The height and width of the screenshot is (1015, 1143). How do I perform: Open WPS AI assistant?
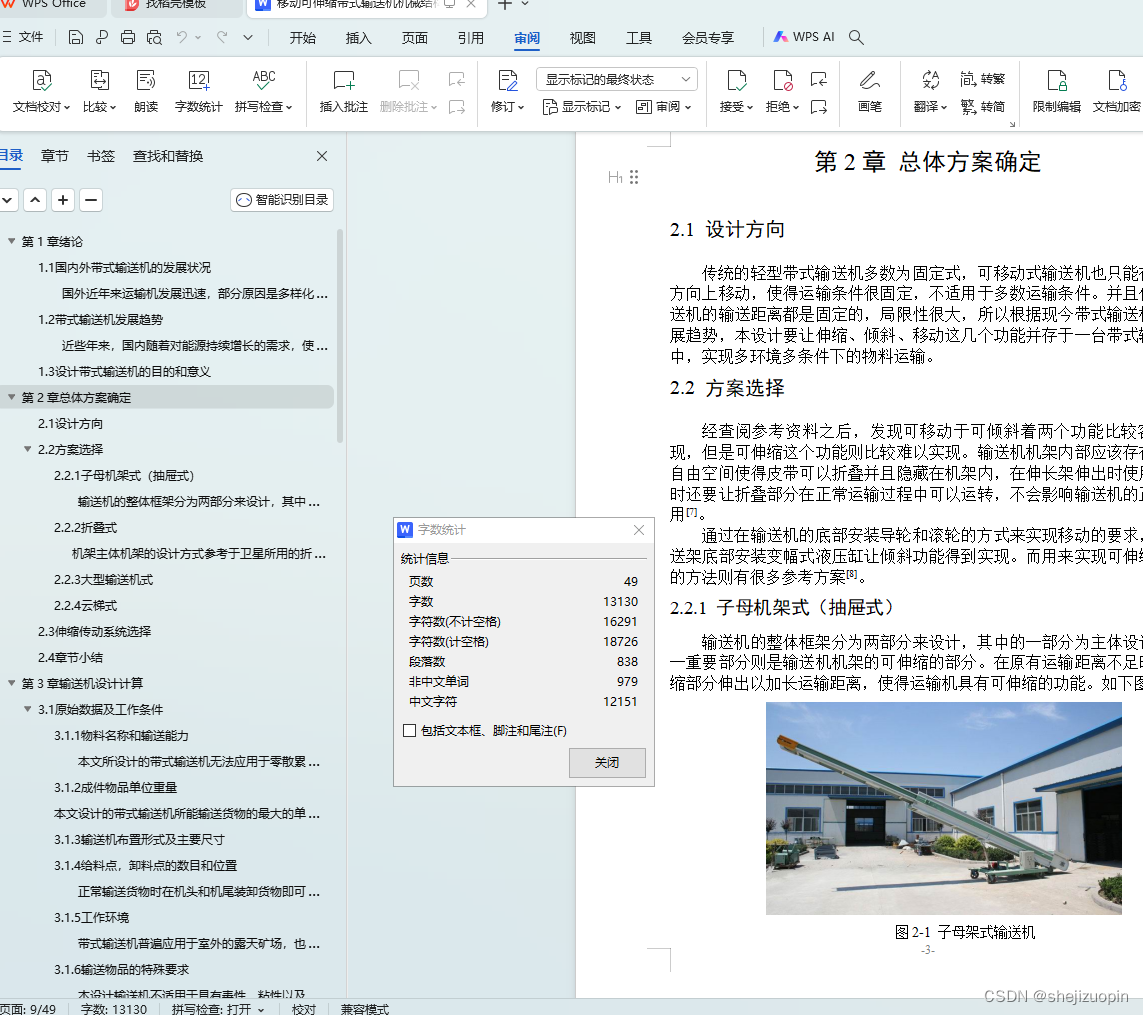803,36
